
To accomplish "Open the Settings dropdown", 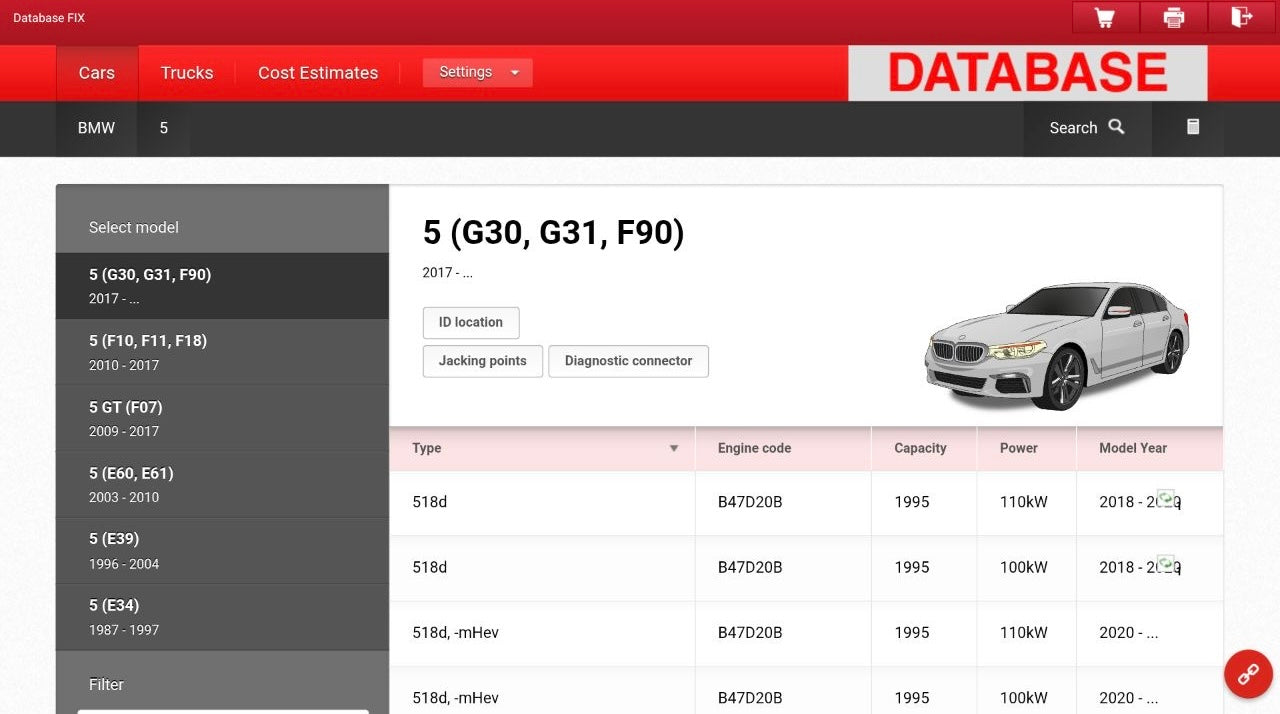I will 477,72.
